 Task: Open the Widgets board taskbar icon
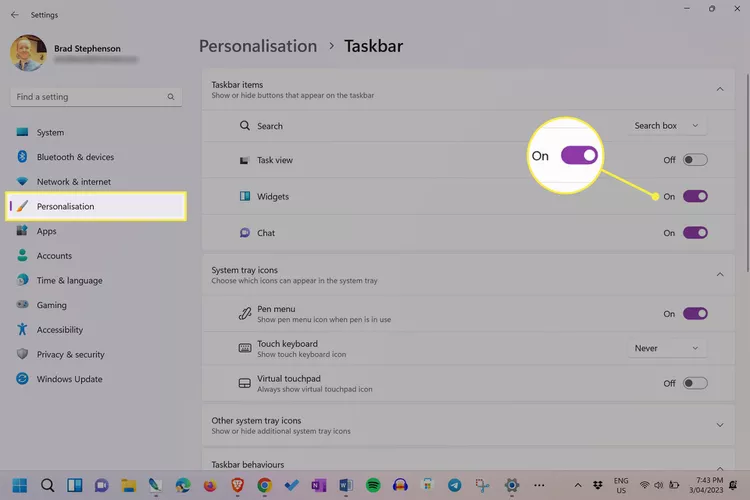click(75, 485)
